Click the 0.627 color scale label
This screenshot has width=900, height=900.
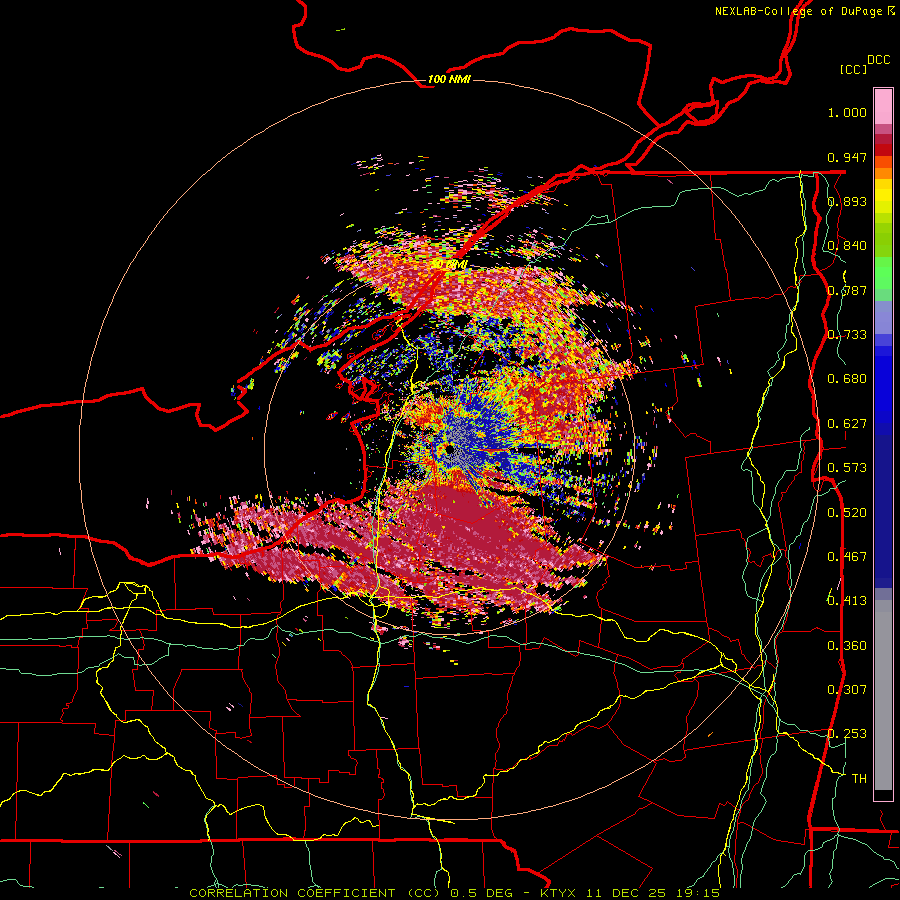[847, 424]
